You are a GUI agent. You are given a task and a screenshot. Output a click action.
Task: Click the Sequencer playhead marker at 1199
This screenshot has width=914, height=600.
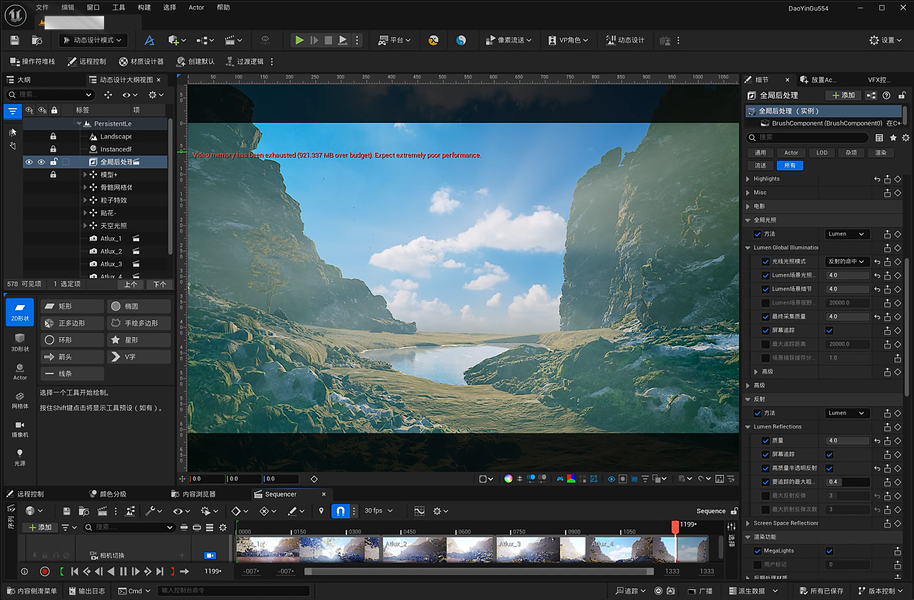point(675,526)
